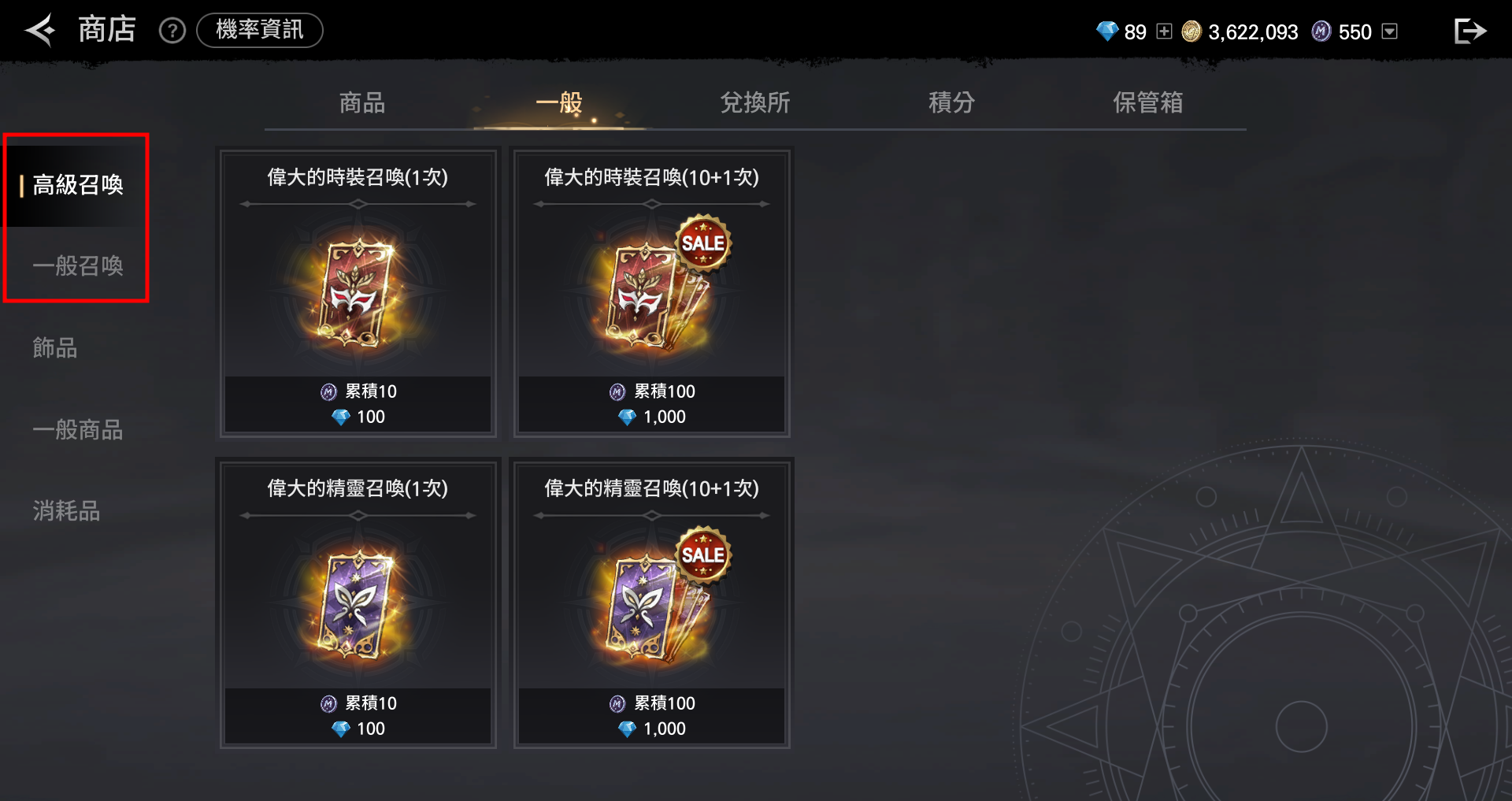The width and height of the screenshot is (1512, 801).
Task: Click the purple mileage coin icon
Action: 1321,32
